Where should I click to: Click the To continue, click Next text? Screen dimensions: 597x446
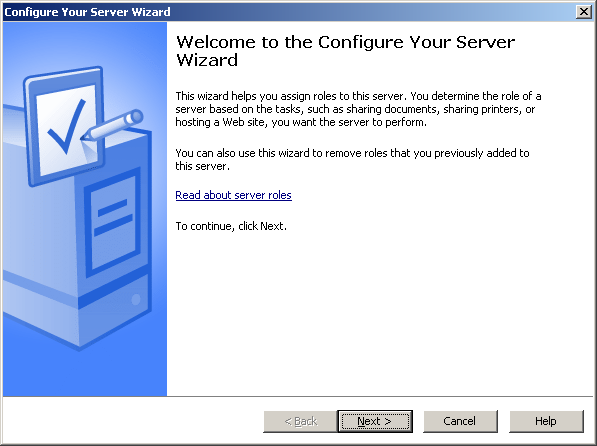pos(231,226)
